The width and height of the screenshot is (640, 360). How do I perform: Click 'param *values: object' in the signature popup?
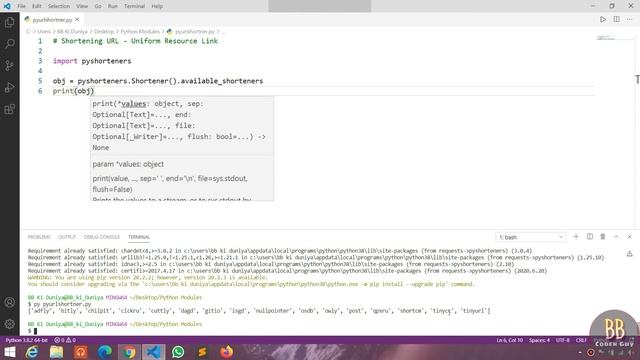click(x=128, y=164)
